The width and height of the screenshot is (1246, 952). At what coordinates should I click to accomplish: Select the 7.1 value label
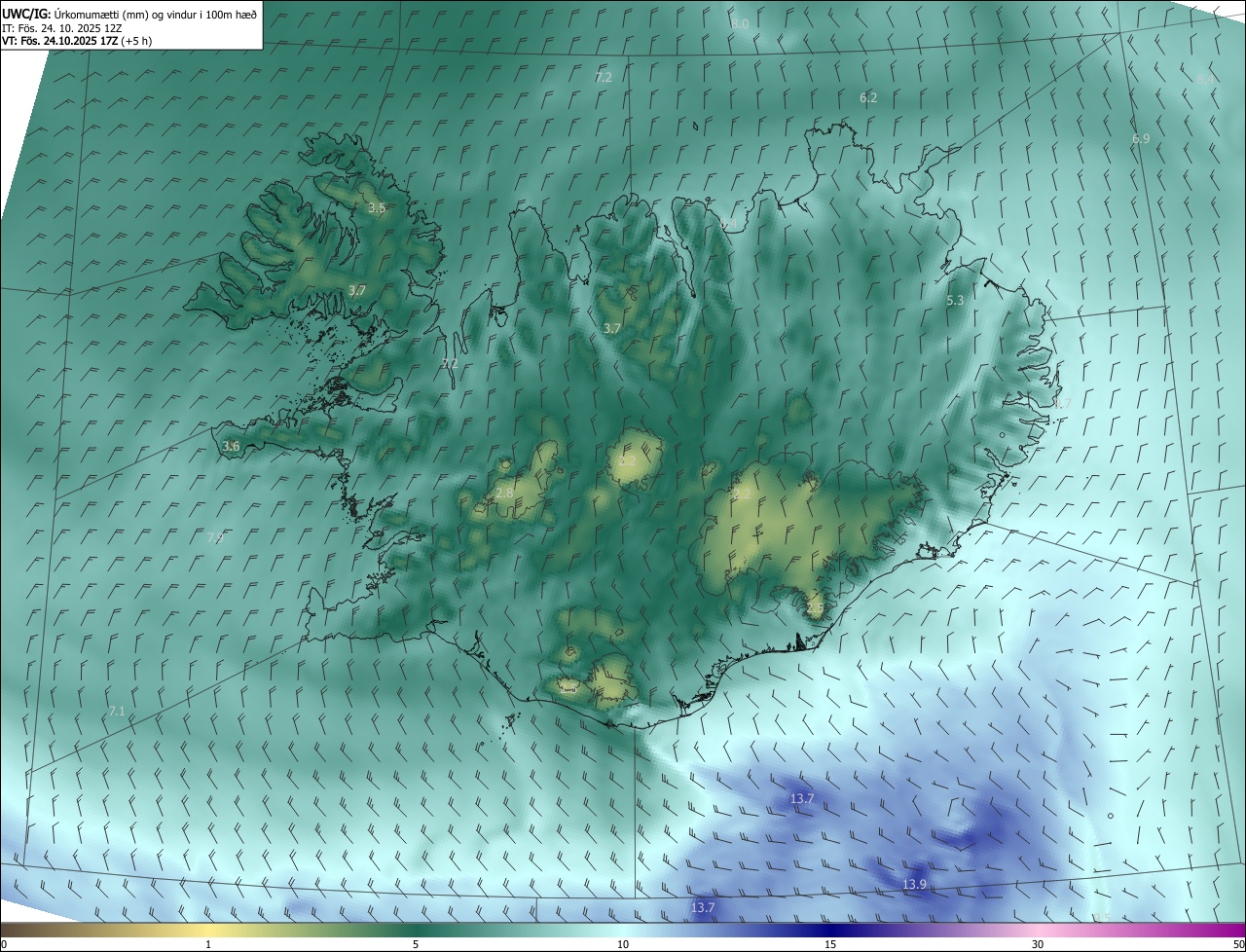[x=116, y=712]
